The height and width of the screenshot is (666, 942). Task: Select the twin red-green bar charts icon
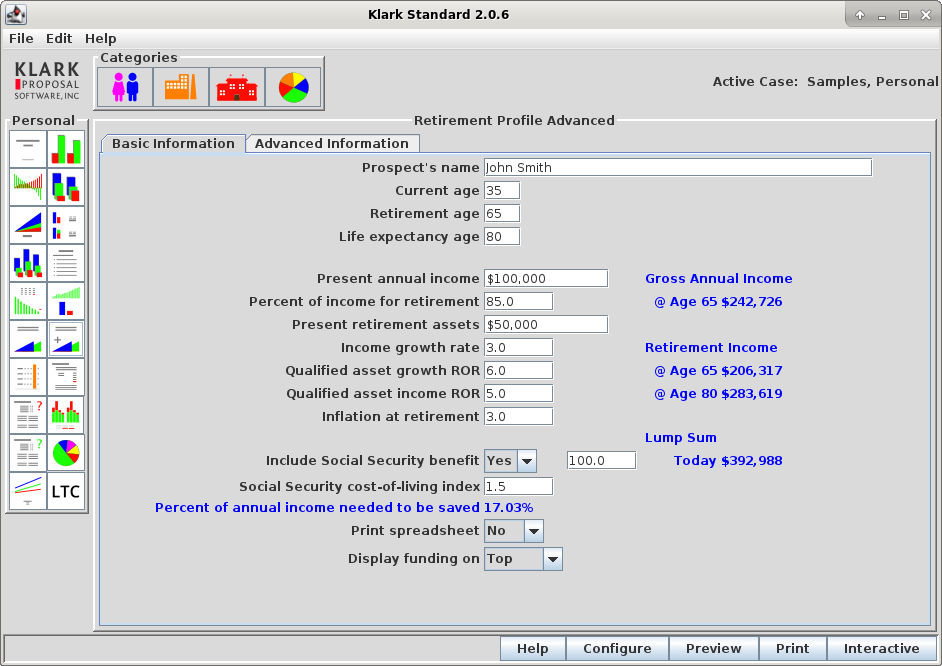coord(65,414)
